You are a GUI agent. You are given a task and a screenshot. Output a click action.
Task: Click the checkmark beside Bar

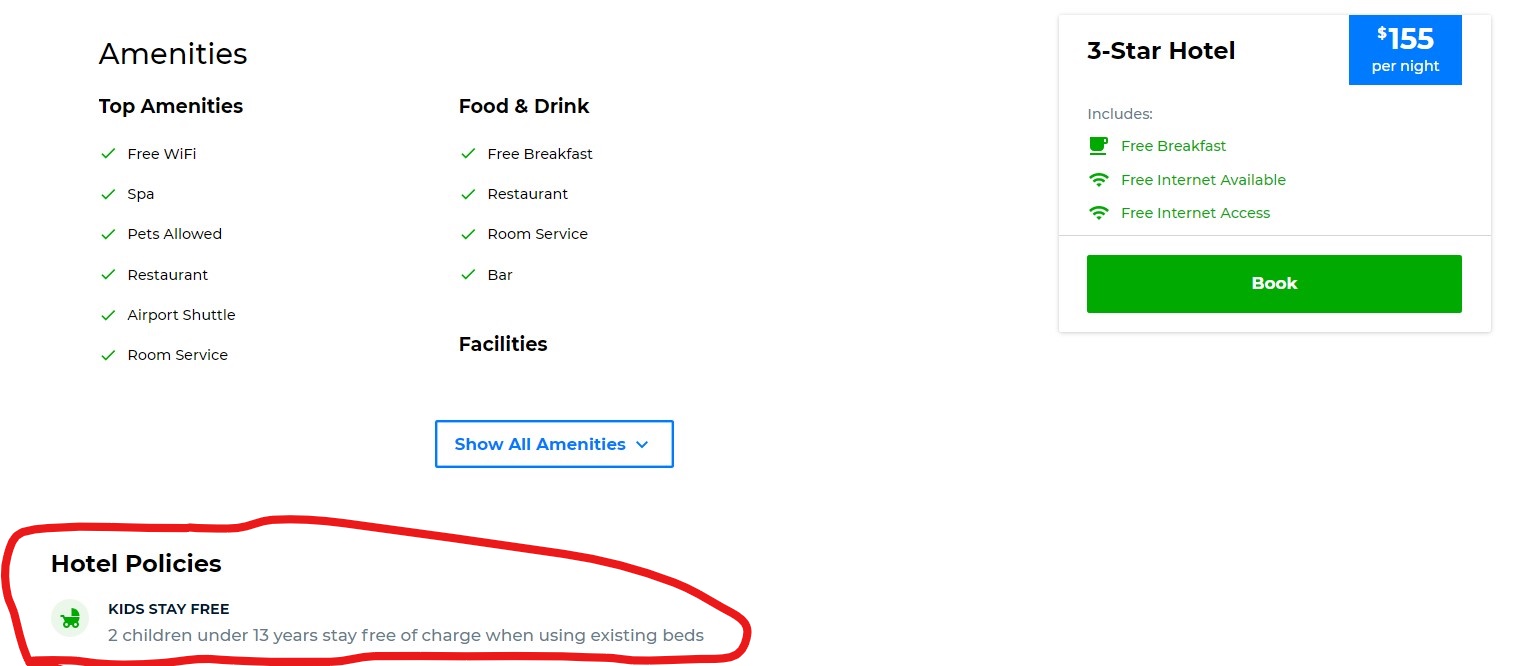tap(468, 274)
